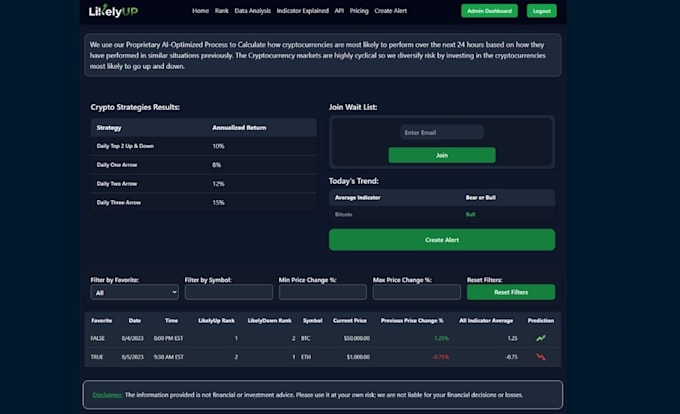680x414 pixels.
Task: Click the $50,000.00 price cell
Action: [x=357, y=338]
